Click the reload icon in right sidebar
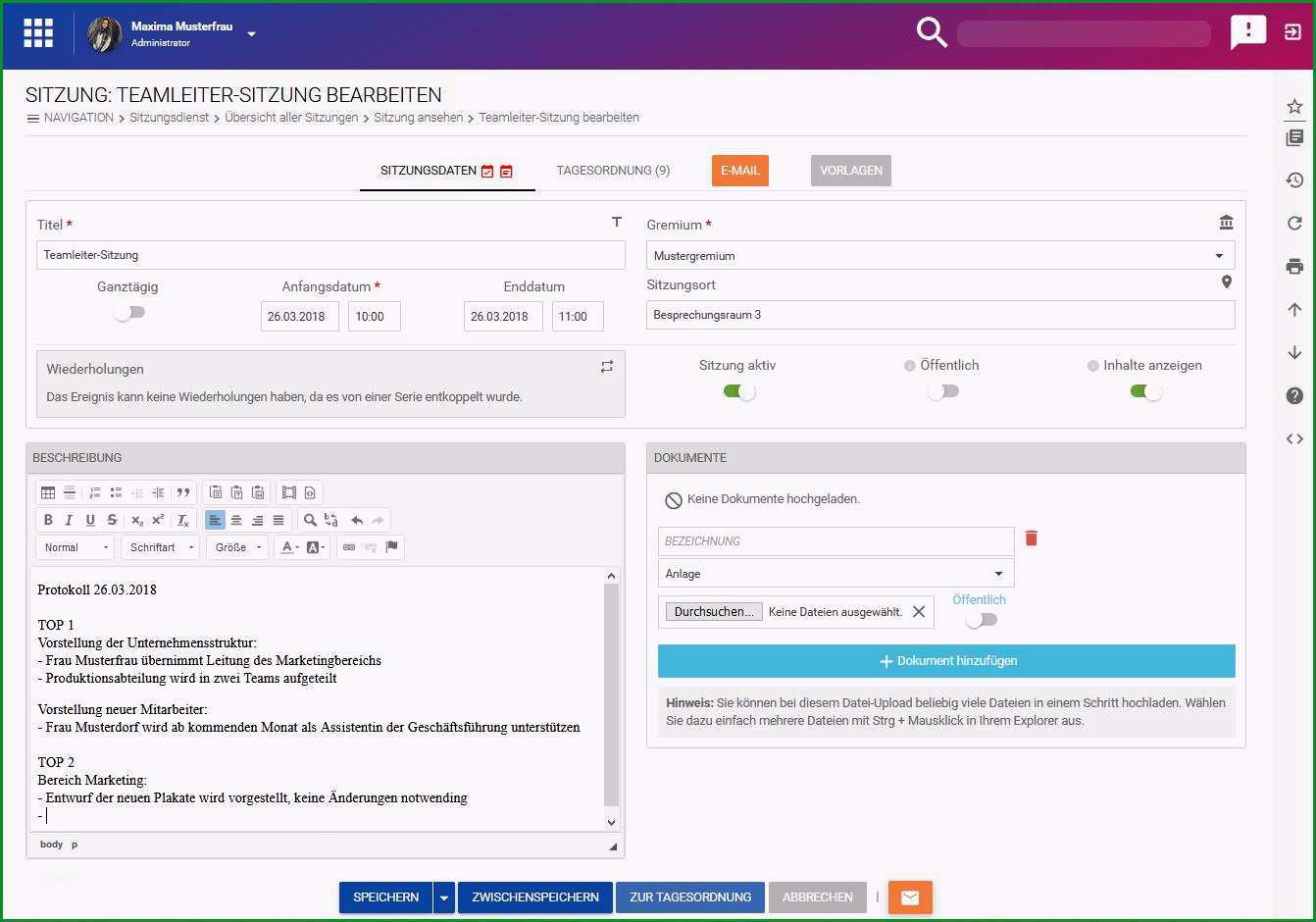Screen dimensions: 1316x922 [1294, 224]
